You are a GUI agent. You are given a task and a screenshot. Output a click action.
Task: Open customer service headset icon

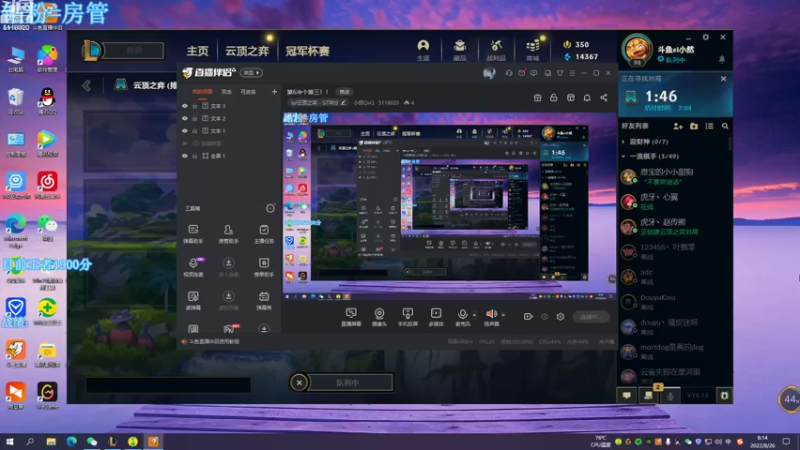[509, 73]
